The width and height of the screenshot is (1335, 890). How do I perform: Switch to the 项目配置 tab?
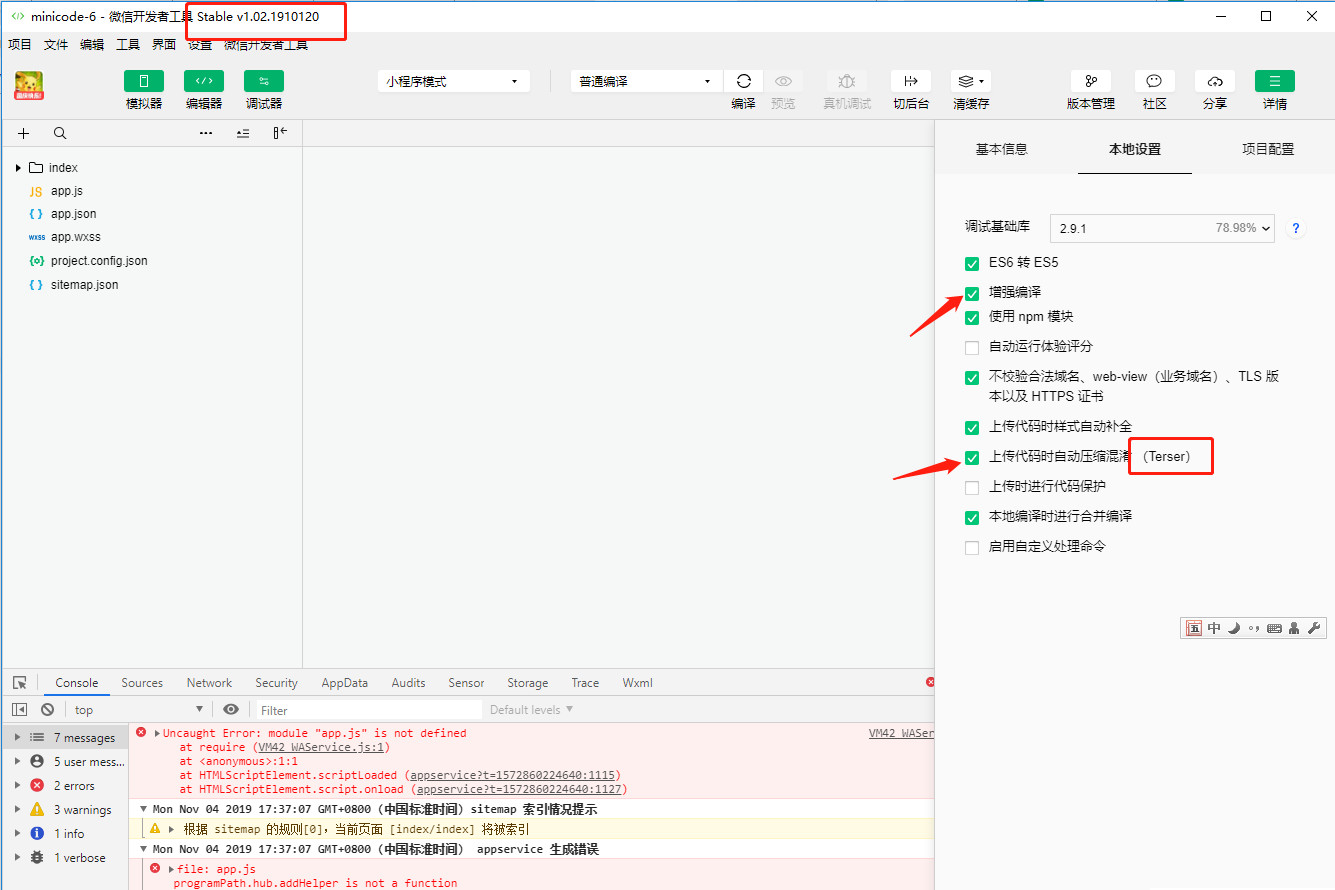click(1268, 149)
